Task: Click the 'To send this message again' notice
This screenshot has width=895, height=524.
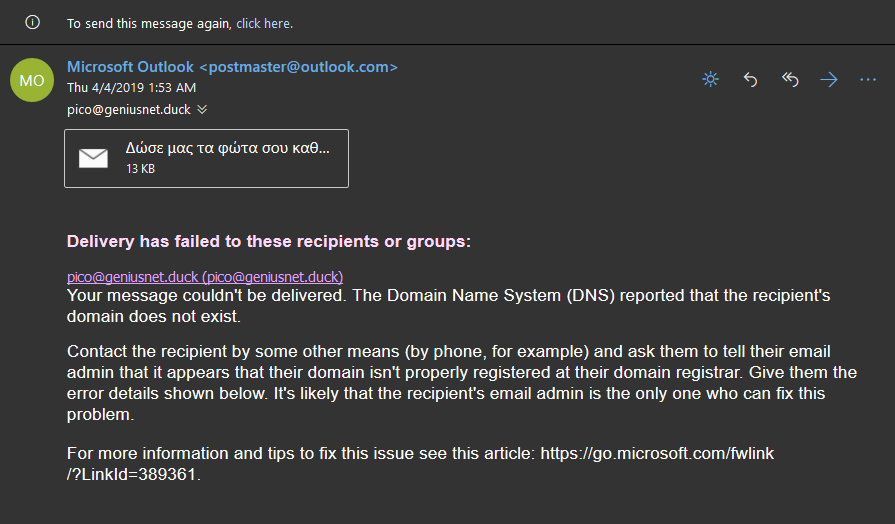Action: (149, 23)
